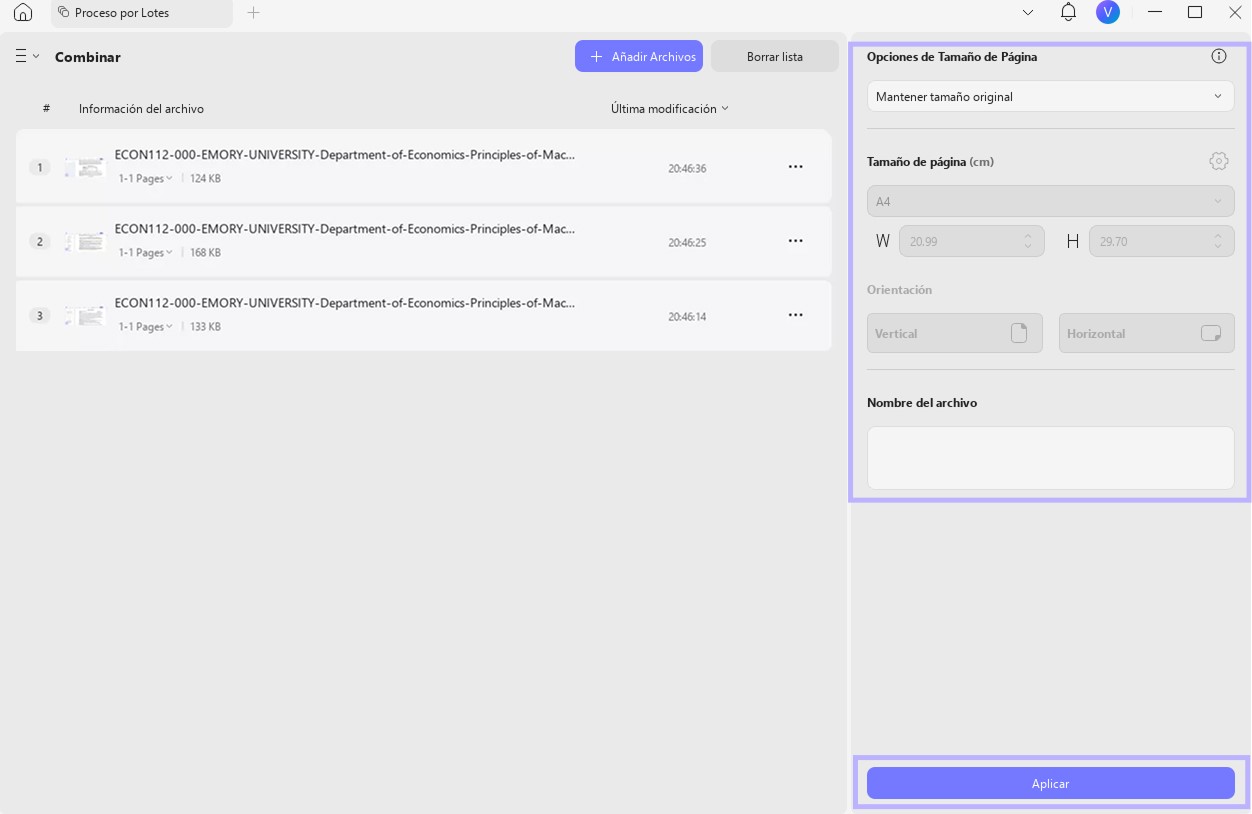
Task: Open more options for file 1
Action: [x=795, y=167]
